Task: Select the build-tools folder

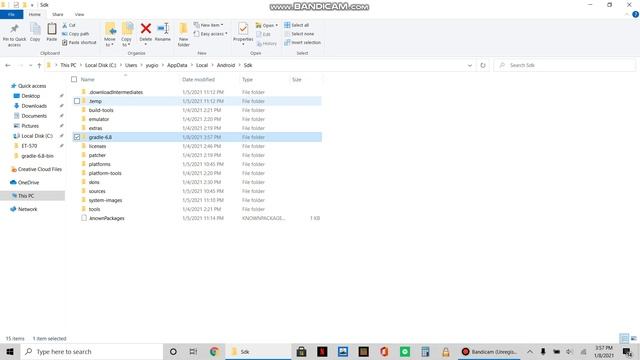Action: pyautogui.click(x=101, y=110)
